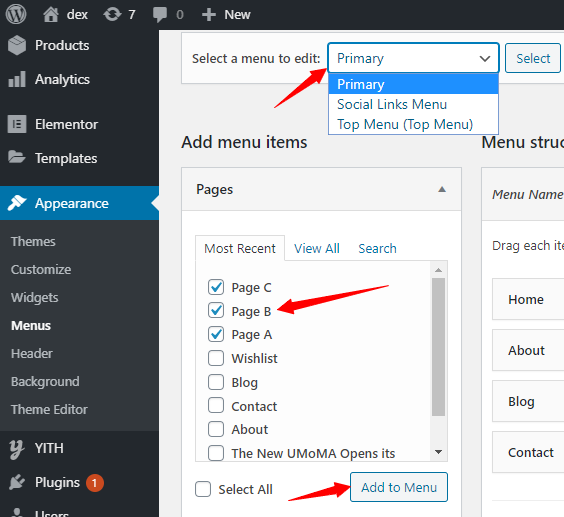Viewport: 564px width, 517px height.
Task: Open Widgets in the Appearance submenu
Action: point(35,298)
